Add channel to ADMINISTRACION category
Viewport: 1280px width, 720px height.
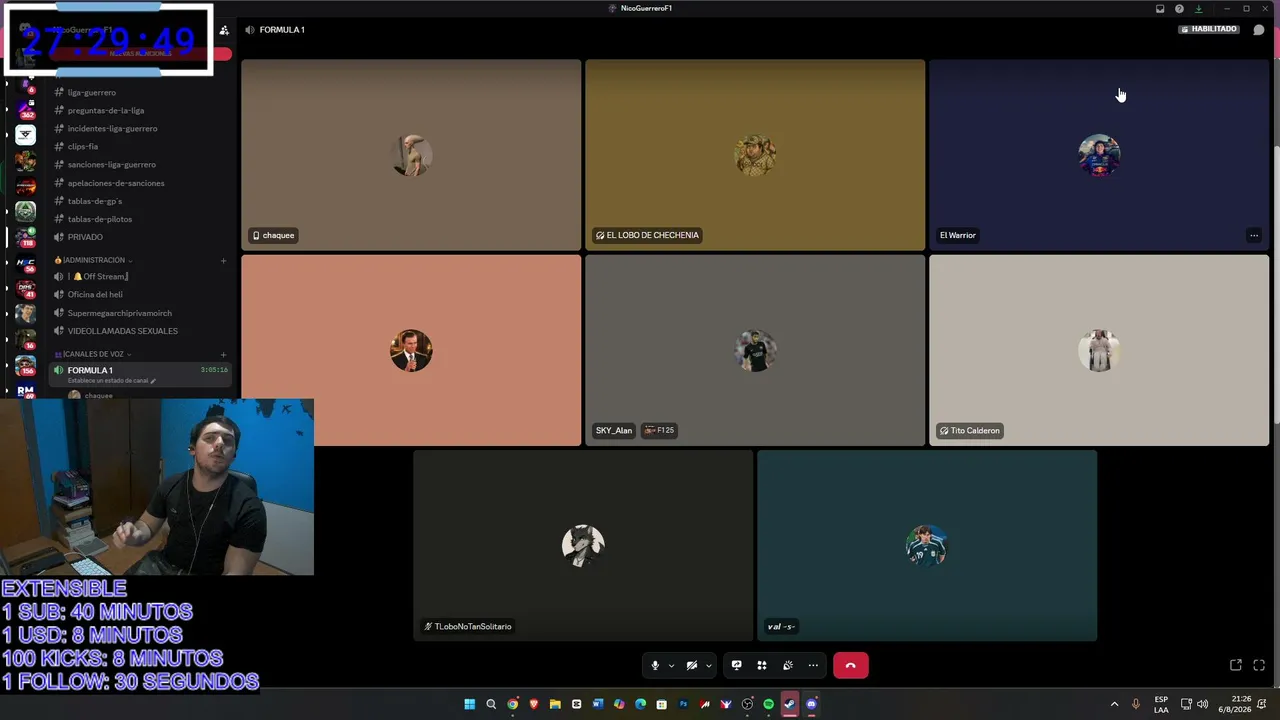pos(223,260)
